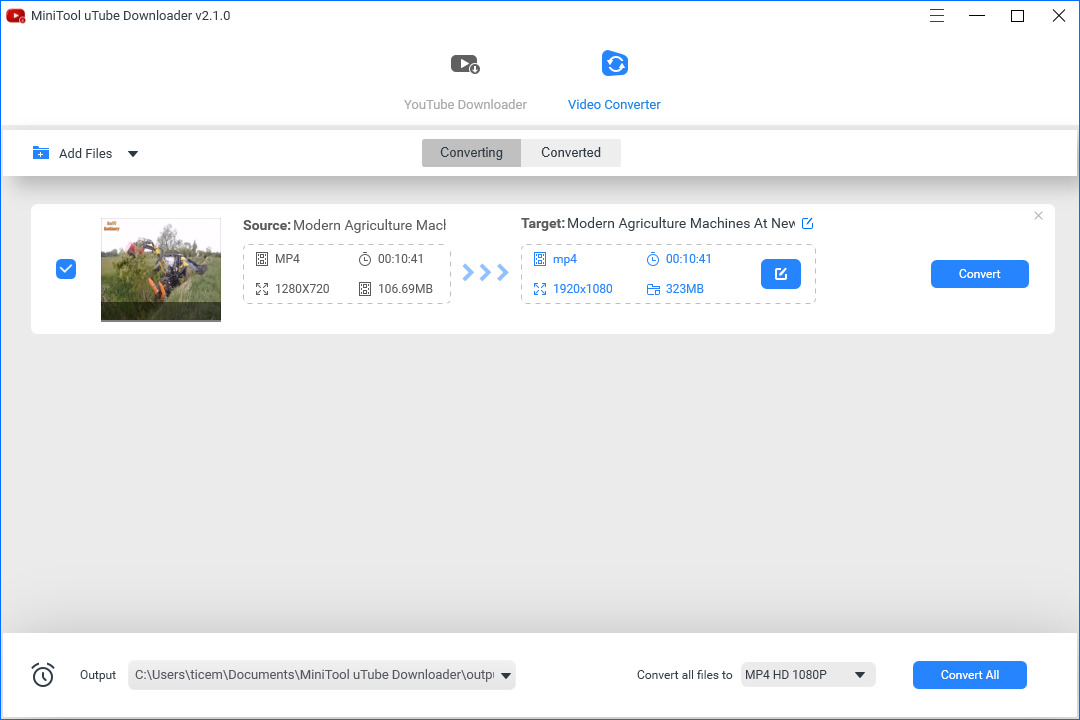Select the Video Converter tab label

(614, 105)
